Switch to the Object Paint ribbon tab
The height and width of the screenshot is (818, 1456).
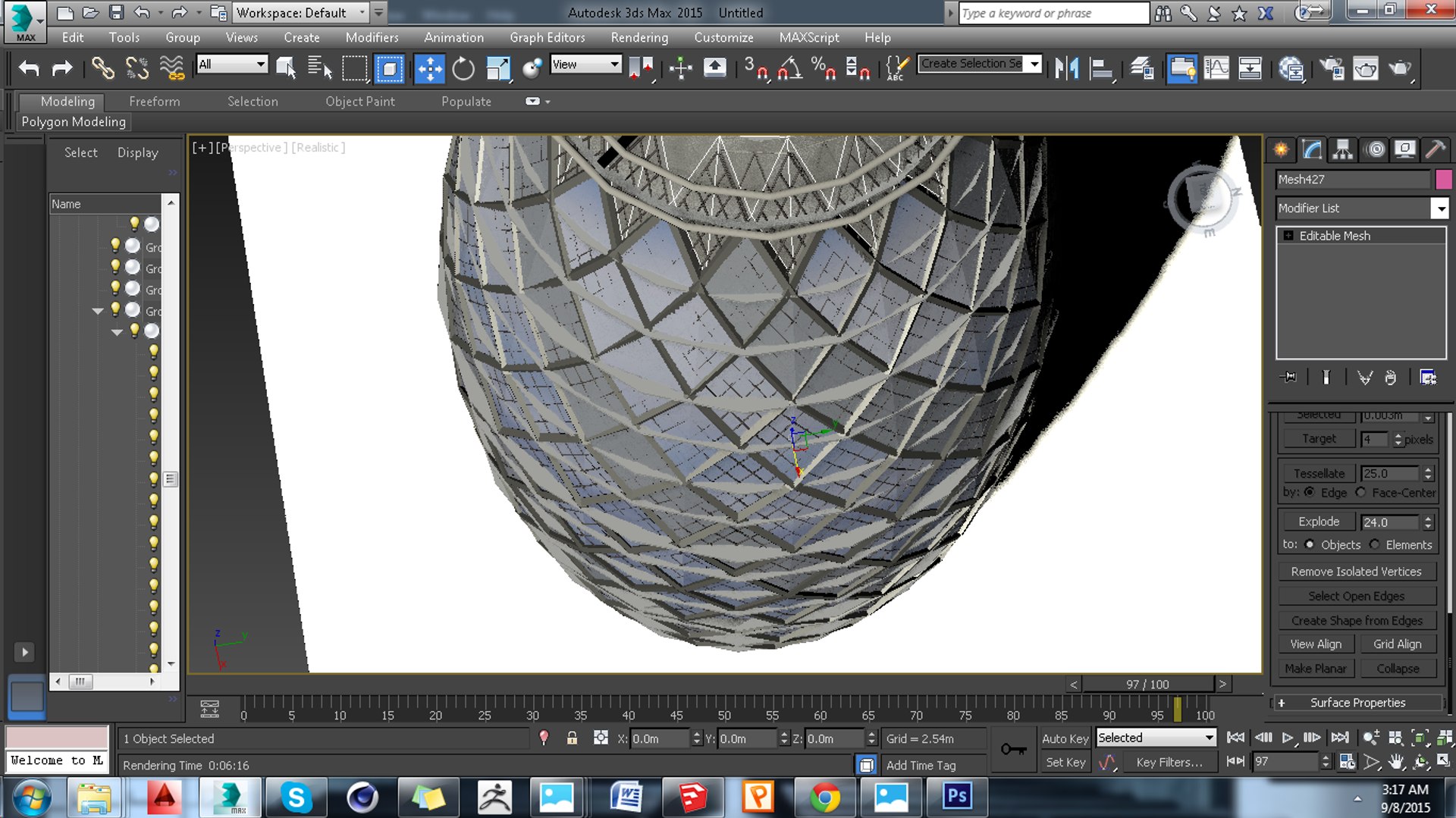[x=360, y=101]
